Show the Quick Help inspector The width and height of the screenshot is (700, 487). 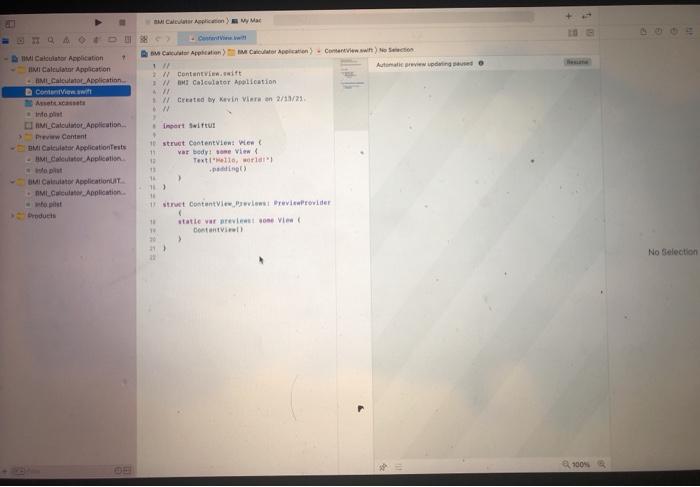(674, 31)
